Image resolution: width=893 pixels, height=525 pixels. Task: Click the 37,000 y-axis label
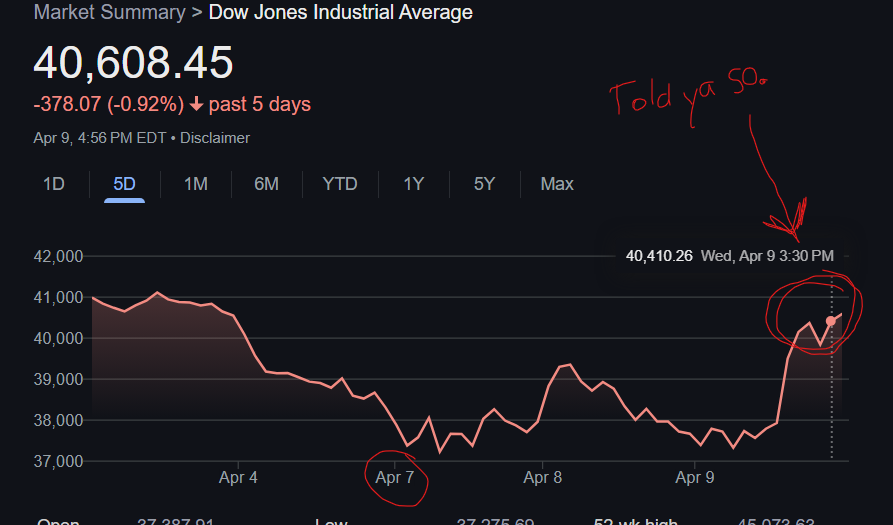(58, 461)
